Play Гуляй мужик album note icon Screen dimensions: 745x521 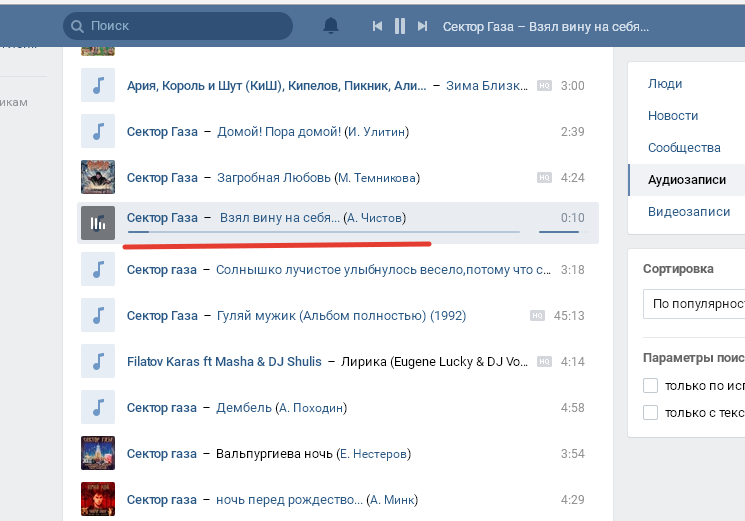click(97, 315)
